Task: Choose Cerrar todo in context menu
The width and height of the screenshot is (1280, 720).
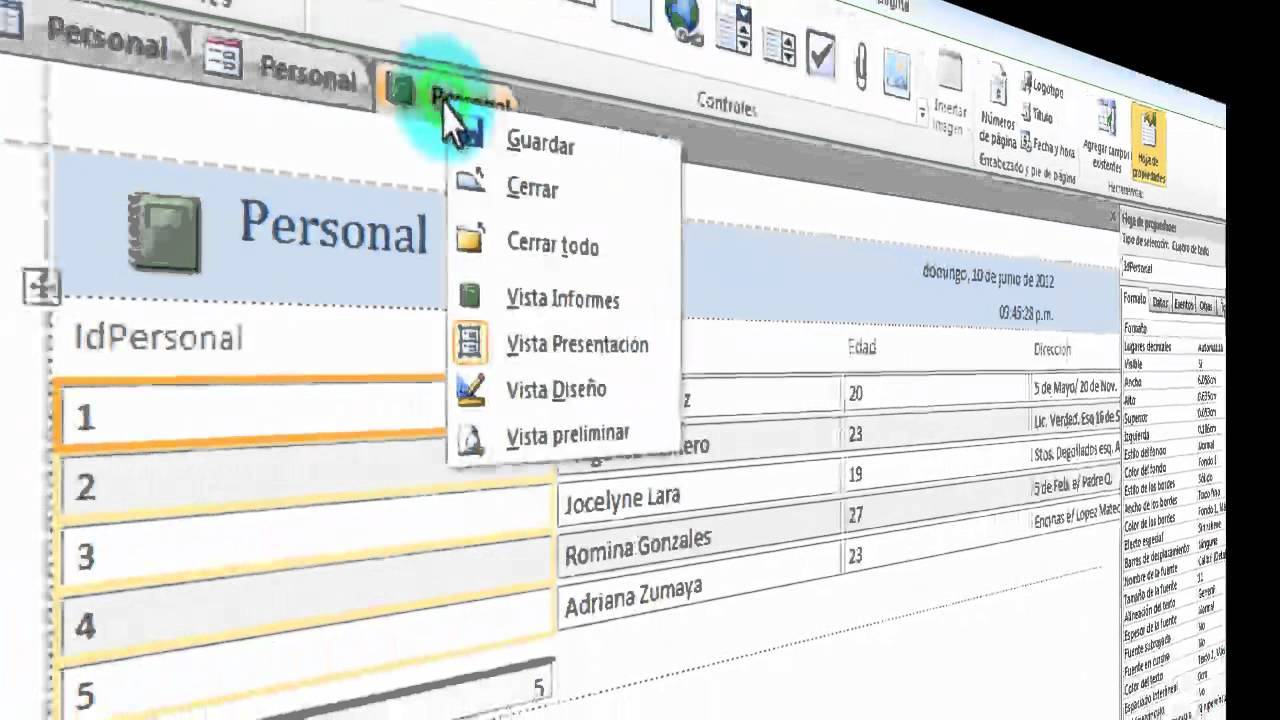Action: [552, 244]
